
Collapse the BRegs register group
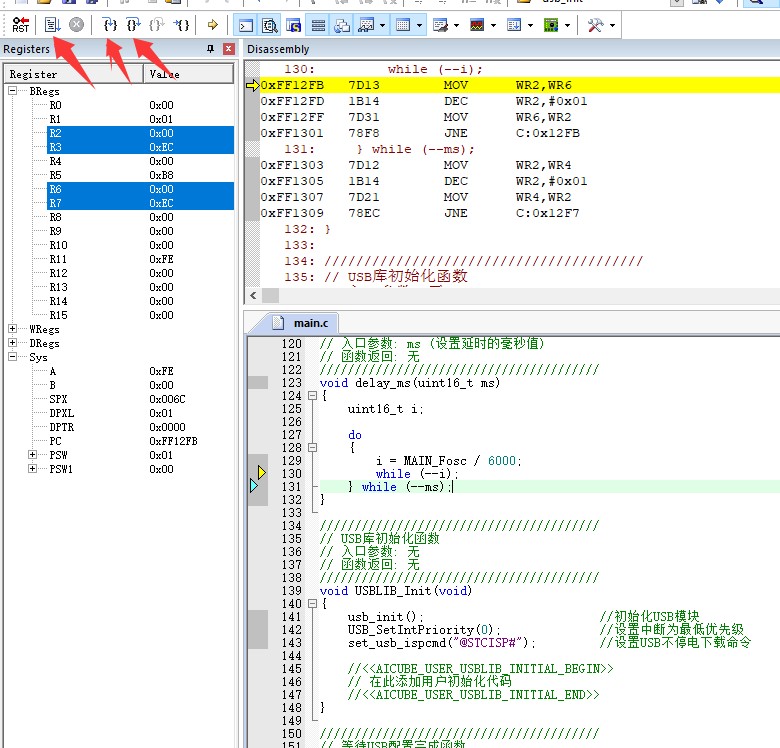click(x=13, y=91)
